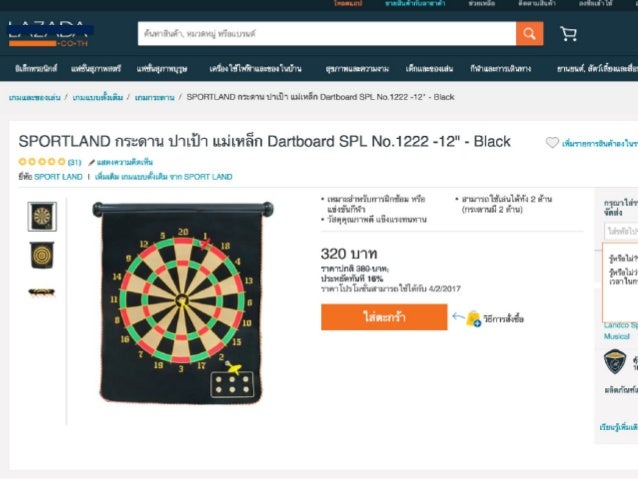Open the shopping cart icon

click(x=568, y=34)
